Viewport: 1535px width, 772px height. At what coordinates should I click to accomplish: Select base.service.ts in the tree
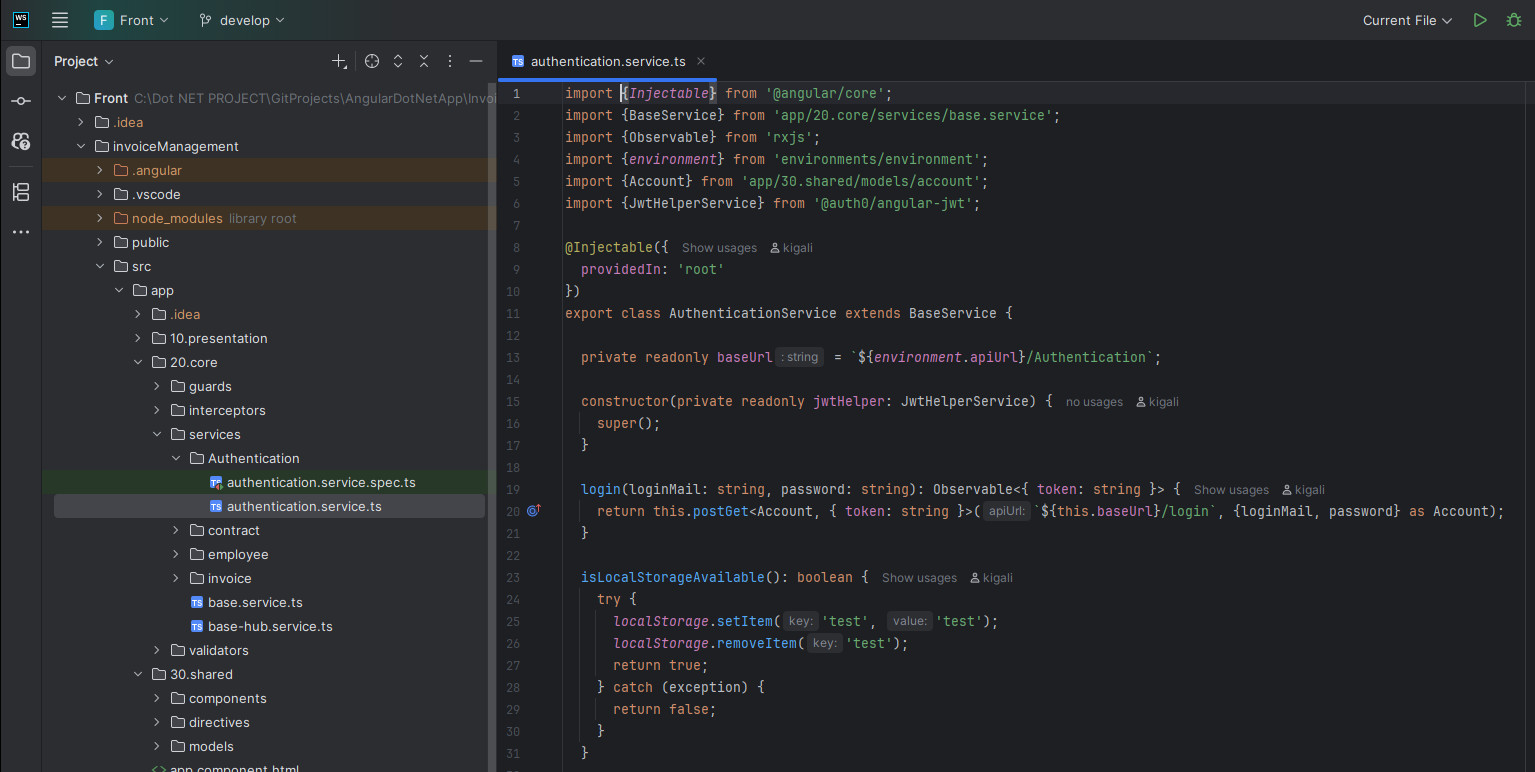(255, 602)
